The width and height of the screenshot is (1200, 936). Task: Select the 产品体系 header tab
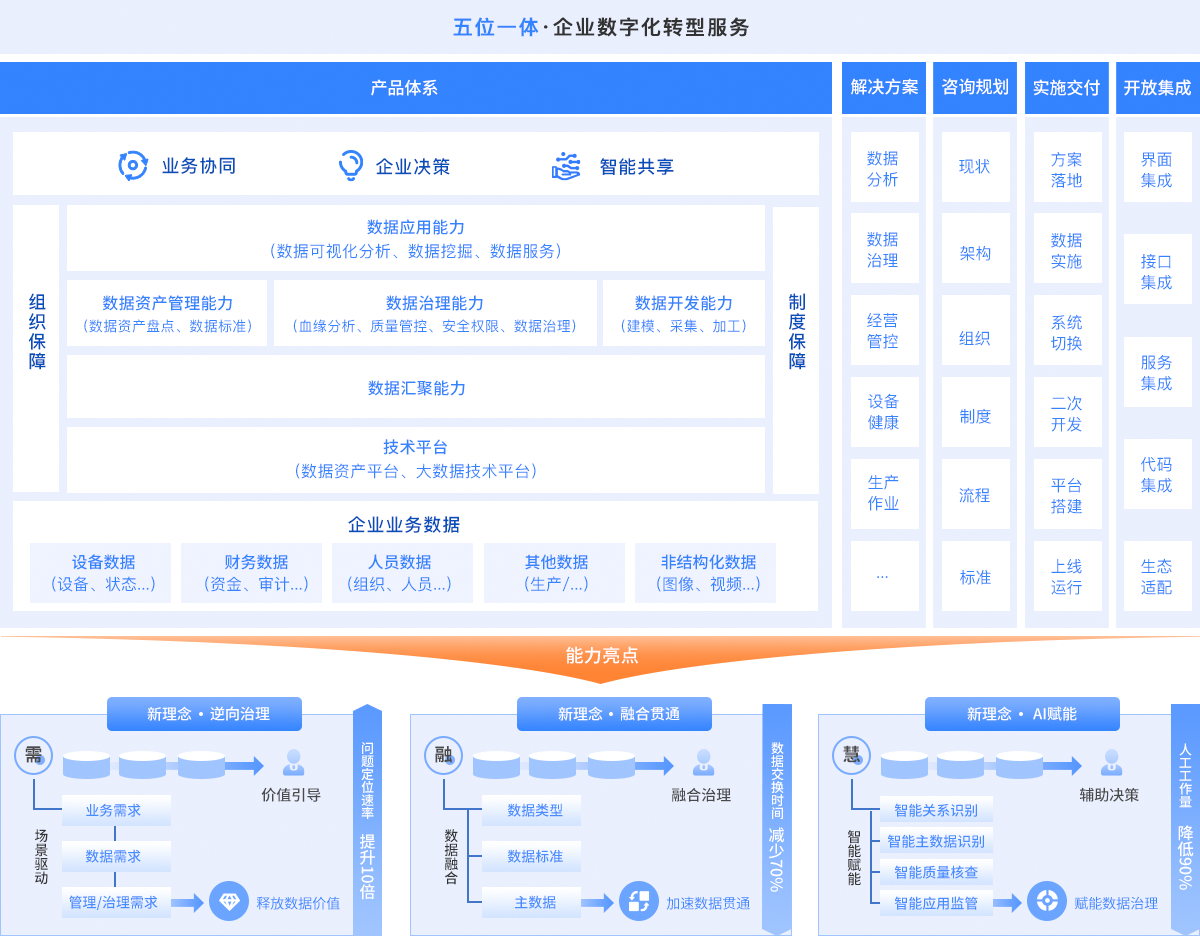[x=416, y=88]
